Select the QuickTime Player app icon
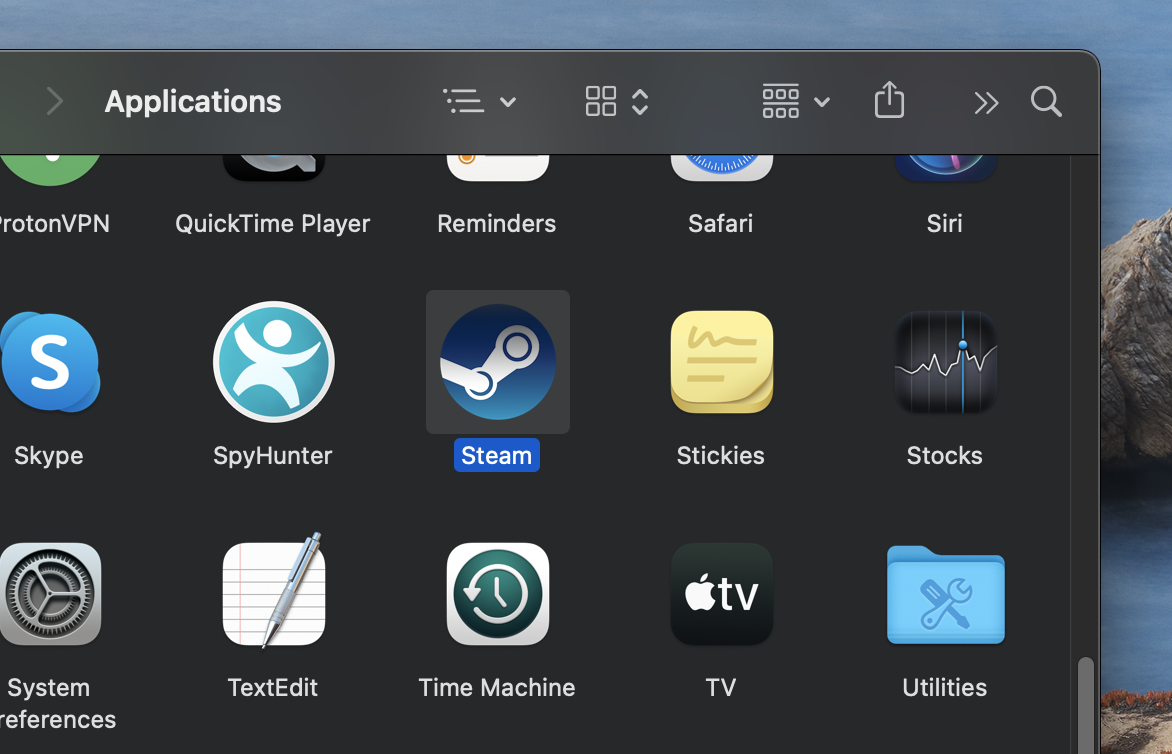This screenshot has width=1172, height=754. [x=274, y=168]
